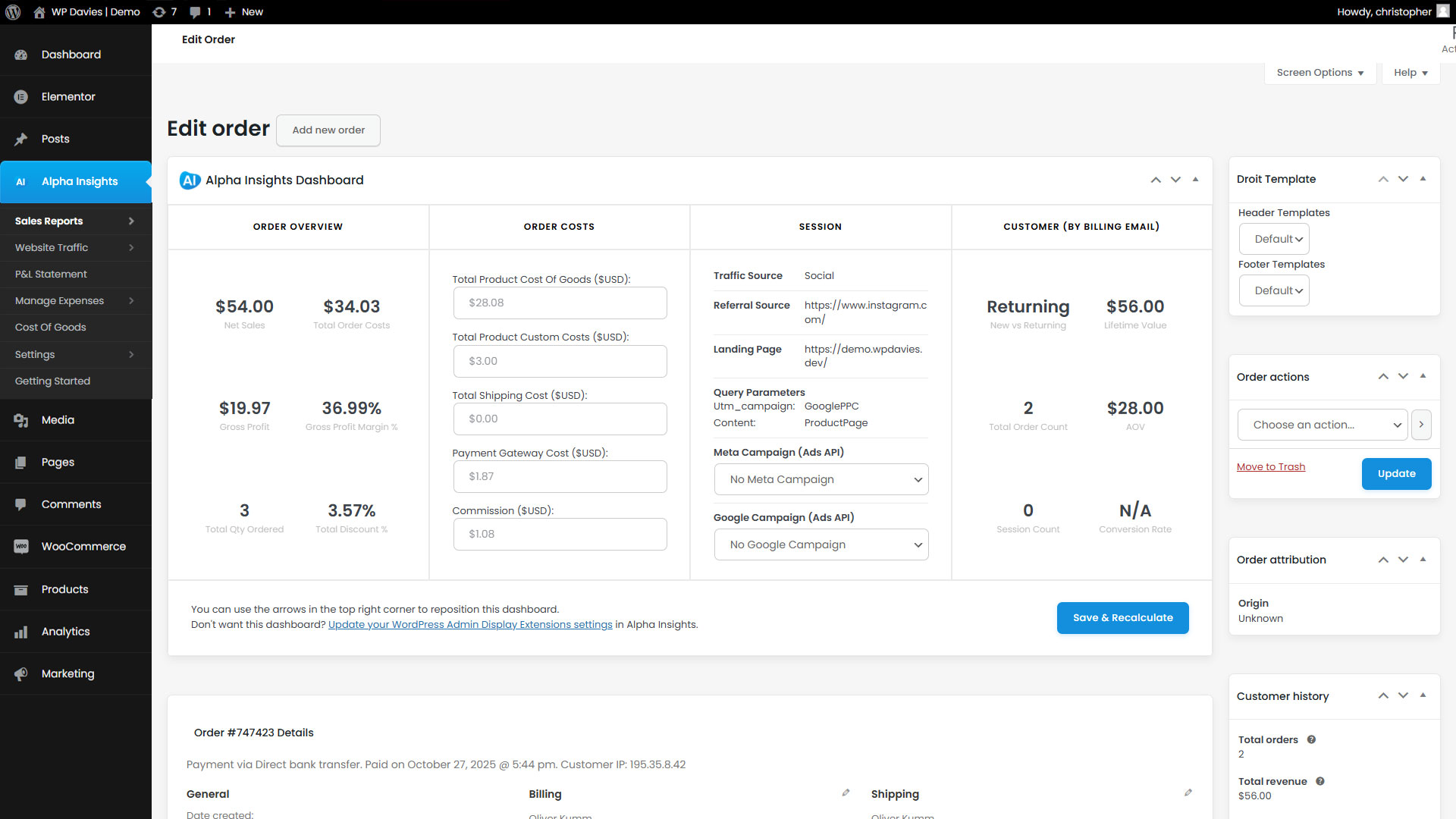
Task: Open the WooCommerce sidebar menu icon
Action: [x=21, y=547]
